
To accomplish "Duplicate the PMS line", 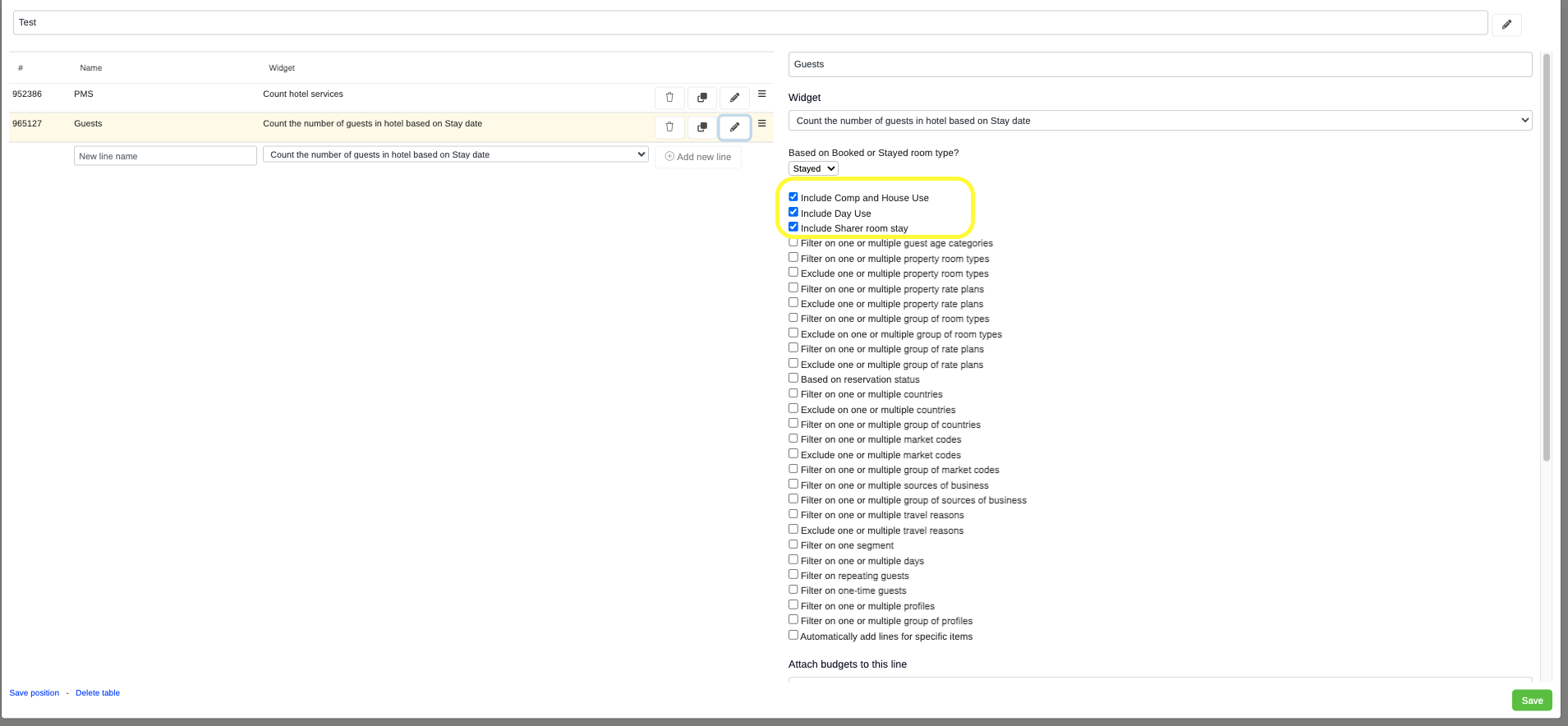I will (x=702, y=98).
